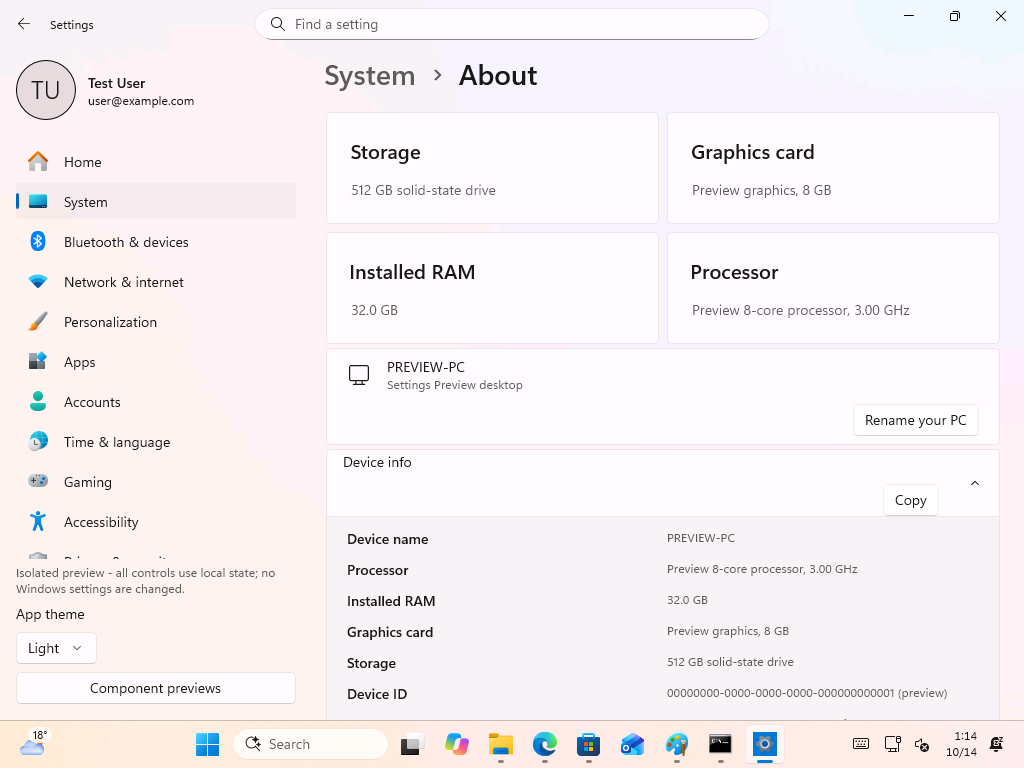Click the Component previews button
This screenshot has height=768, width=1024.
(155, 688)
